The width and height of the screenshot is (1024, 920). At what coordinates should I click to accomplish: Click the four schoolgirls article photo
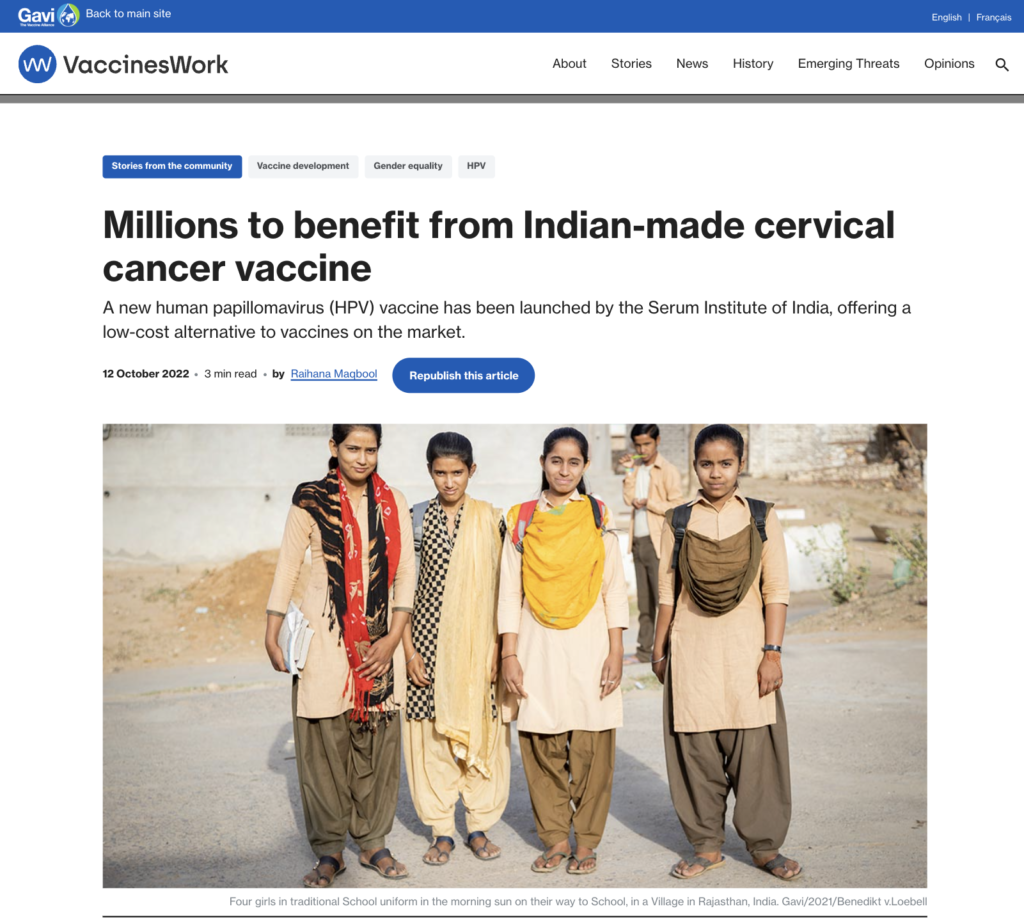[515, 656]
